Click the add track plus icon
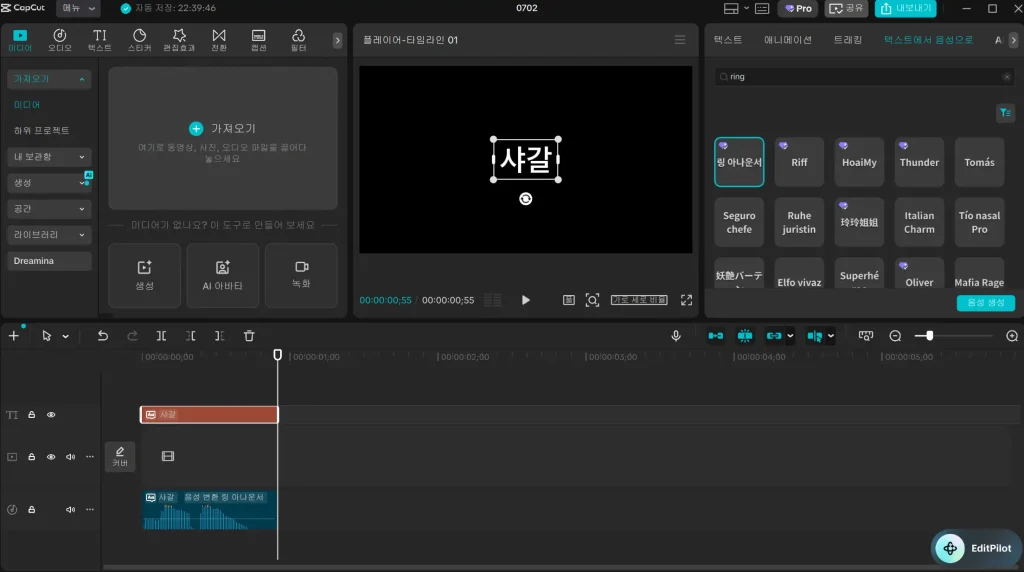The width and height of the screenshot is (1024, 572). (x=14, y=336)
